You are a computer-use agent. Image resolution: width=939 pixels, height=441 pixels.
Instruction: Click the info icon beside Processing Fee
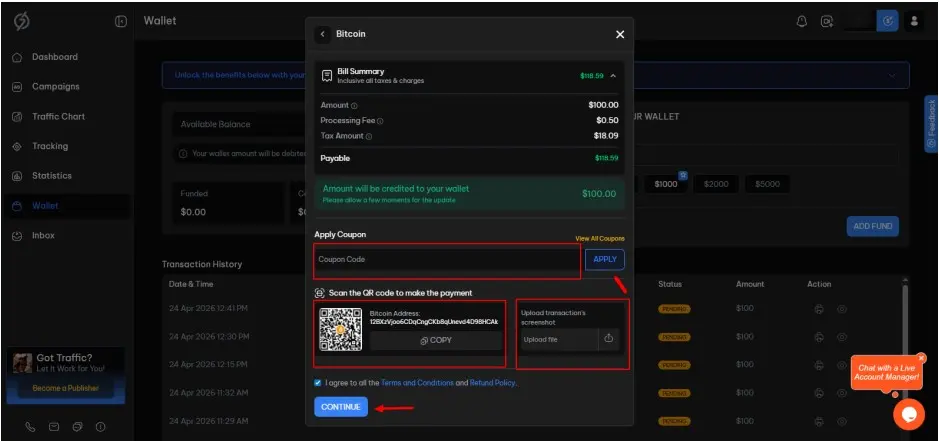(380, 121)
